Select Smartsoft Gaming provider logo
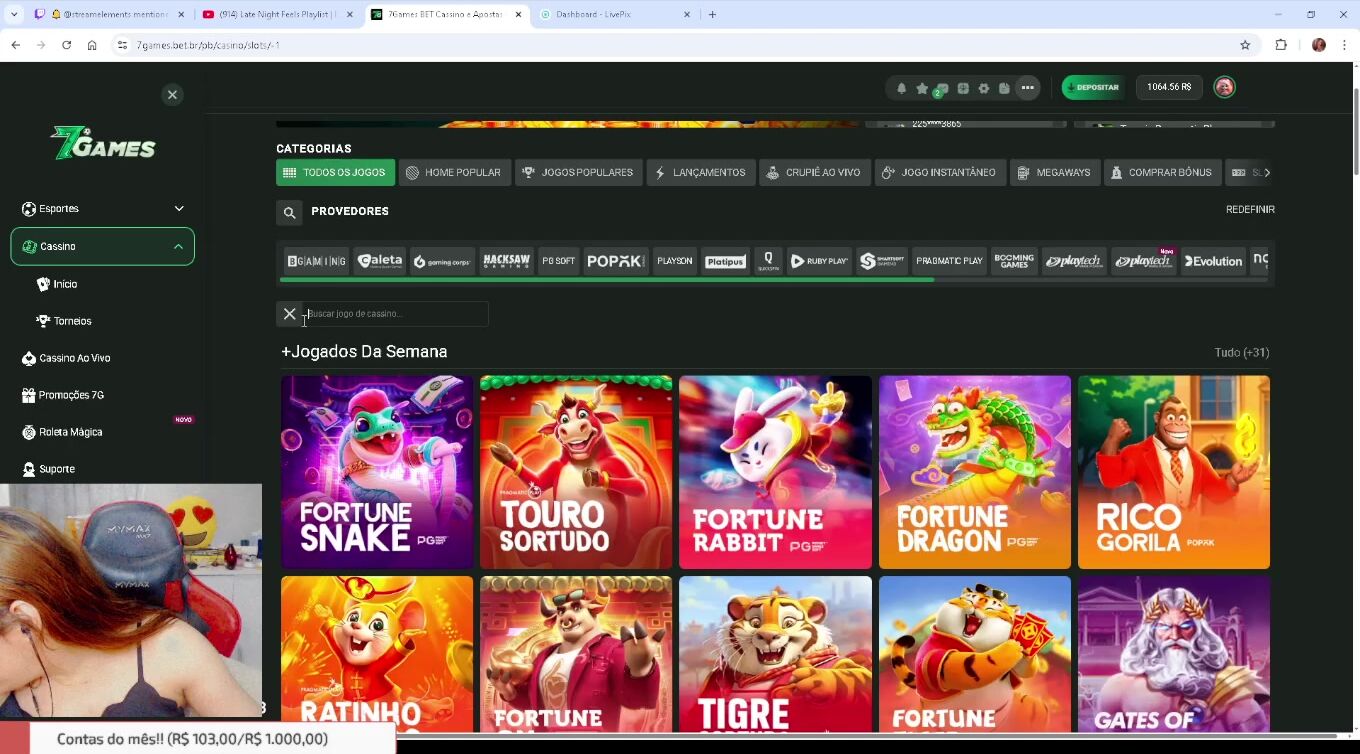 point(882,261)
